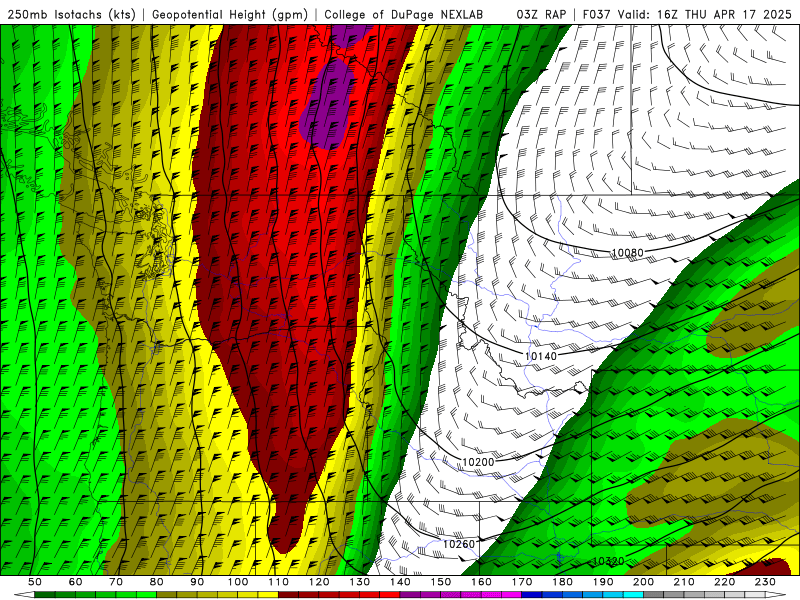
Task: Click the 150 value on the legend scale
Action: 441,582
